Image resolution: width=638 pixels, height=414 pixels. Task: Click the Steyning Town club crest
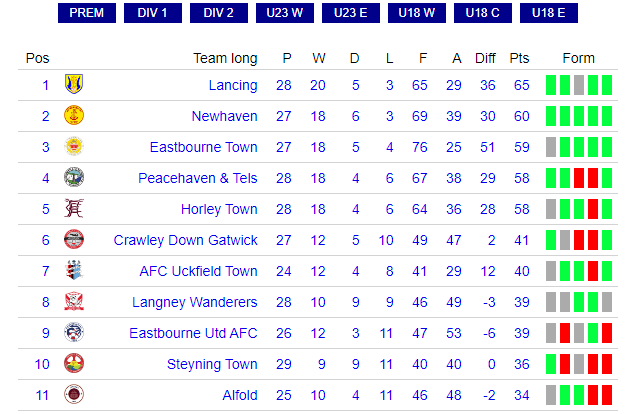[74, 363]
